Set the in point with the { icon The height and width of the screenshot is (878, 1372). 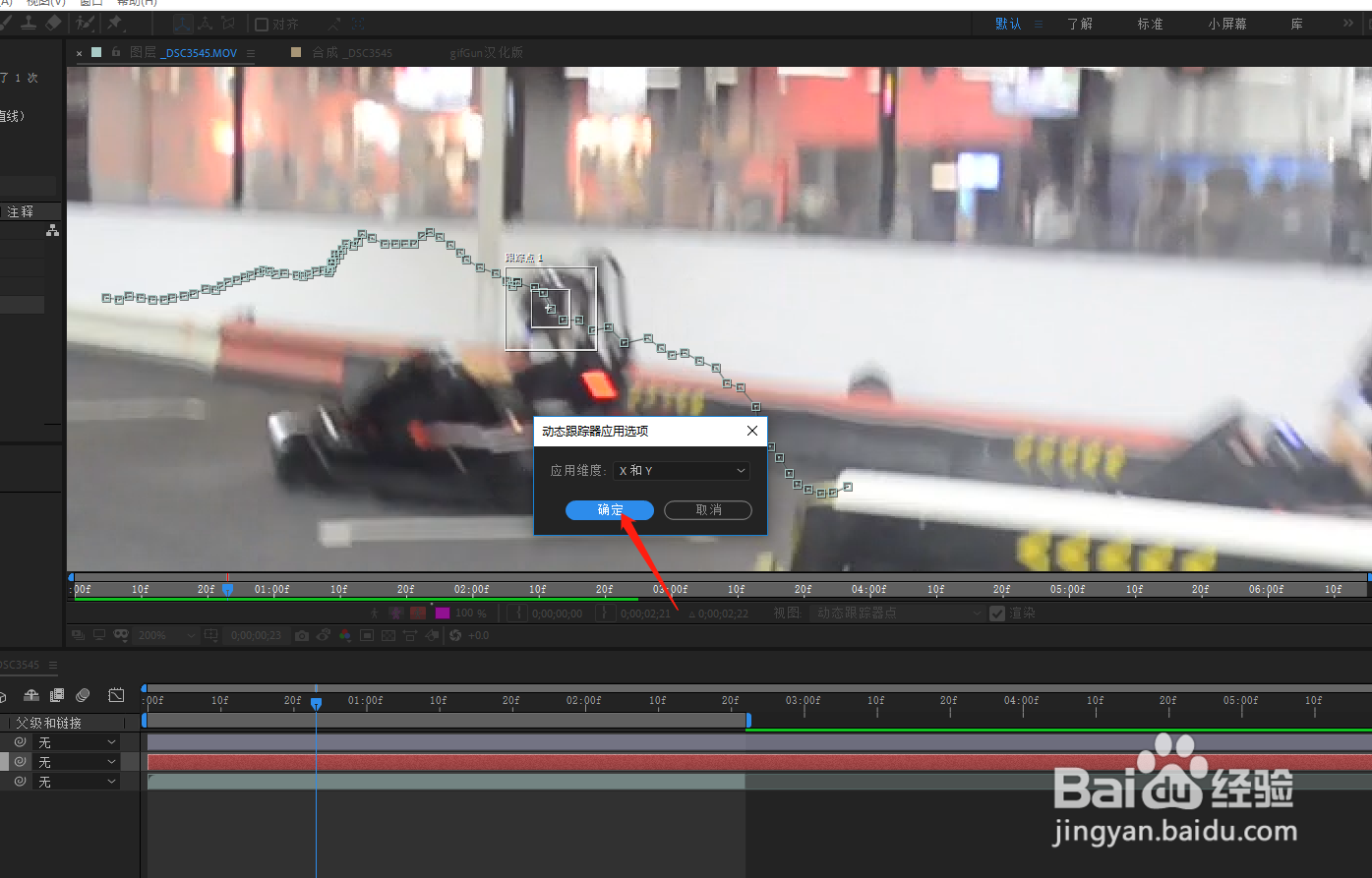point(518,613)
